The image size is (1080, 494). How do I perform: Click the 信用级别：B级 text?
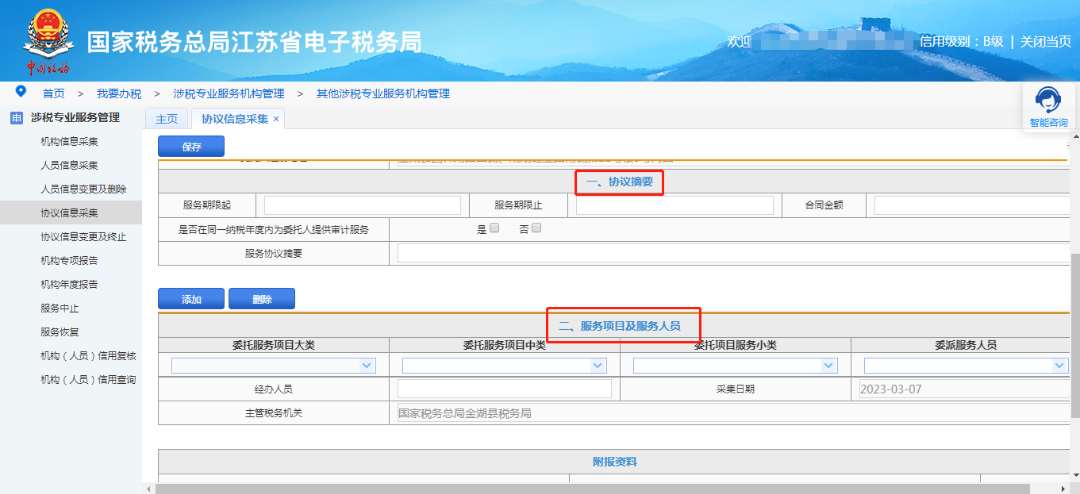pyautogui.click(x=962, y=41)
